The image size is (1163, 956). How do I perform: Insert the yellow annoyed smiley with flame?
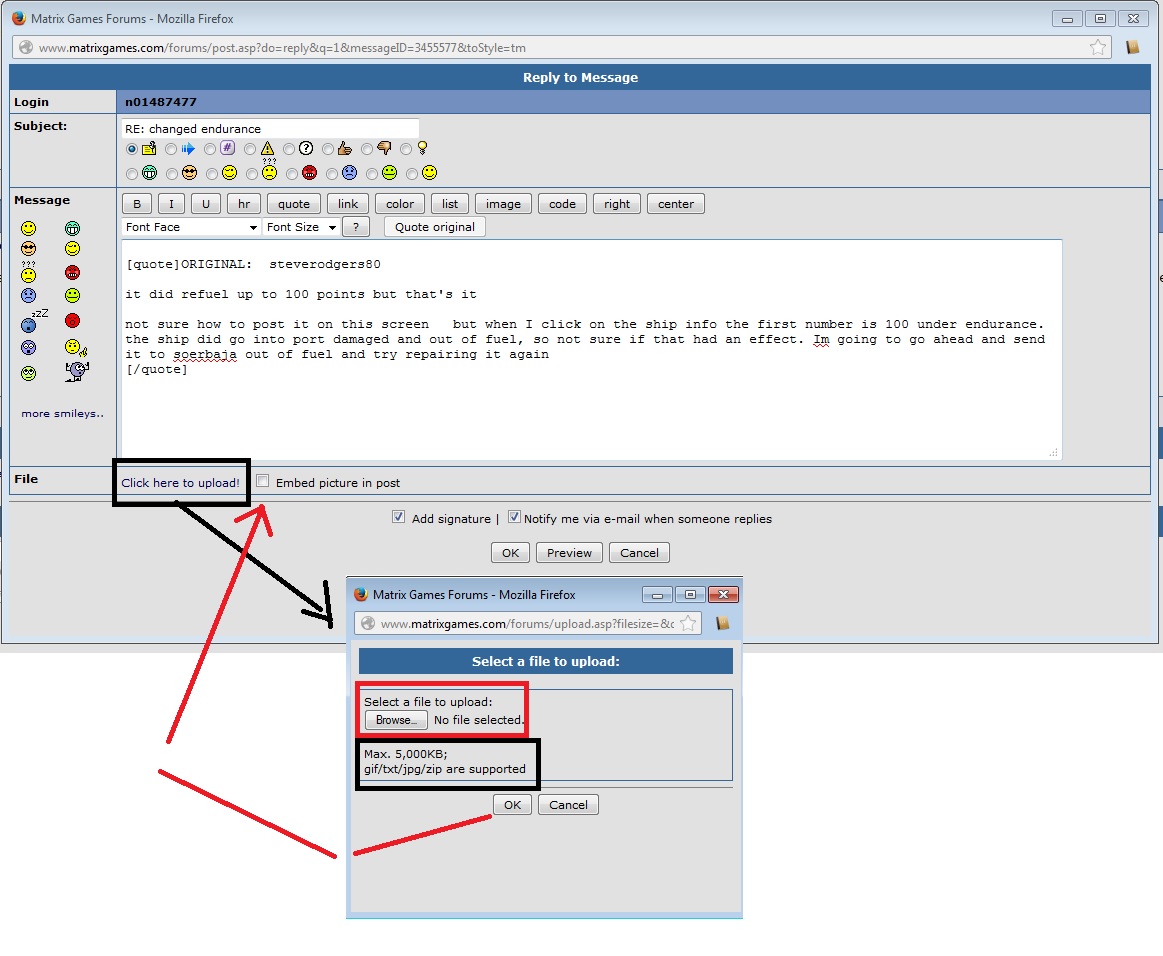coord(76,347)
